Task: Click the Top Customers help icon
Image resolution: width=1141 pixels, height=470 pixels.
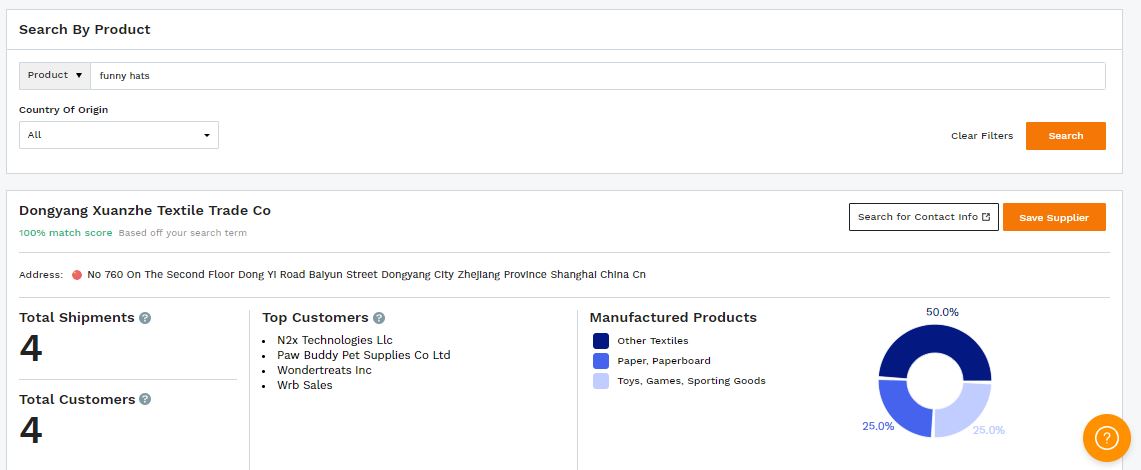Action: (x=379, y=318)
